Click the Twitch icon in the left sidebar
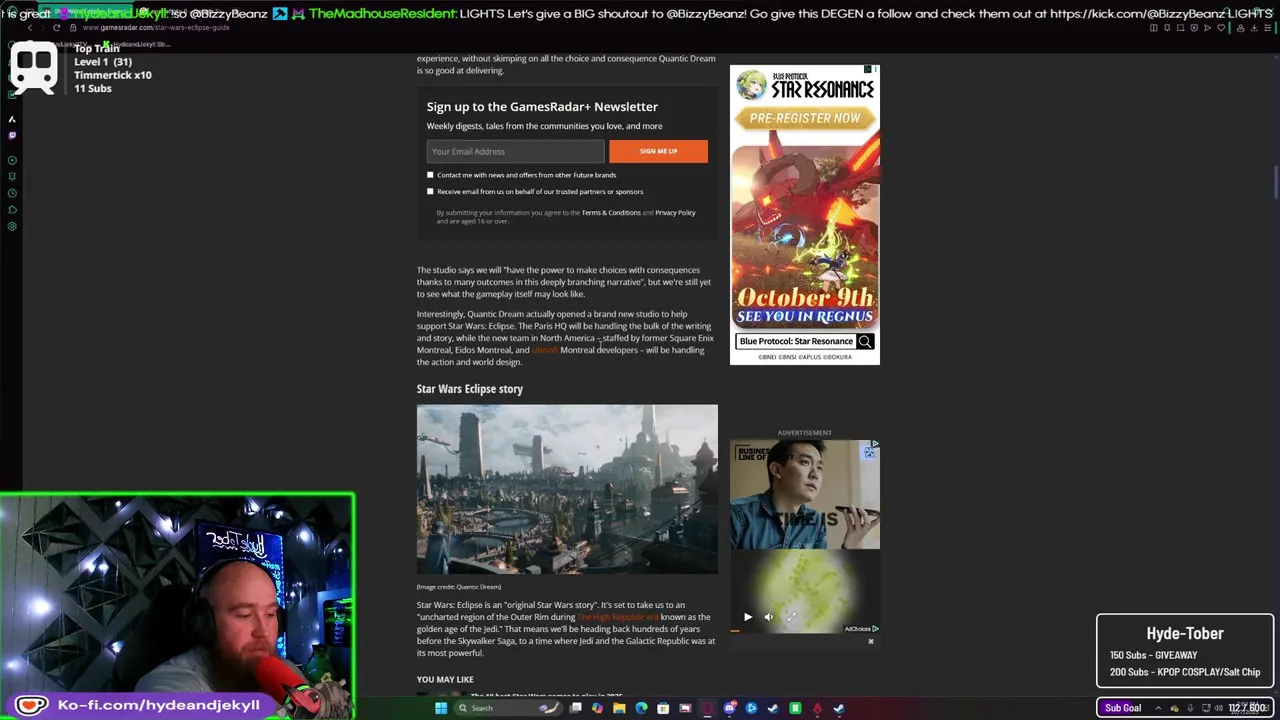 point(12,136)
